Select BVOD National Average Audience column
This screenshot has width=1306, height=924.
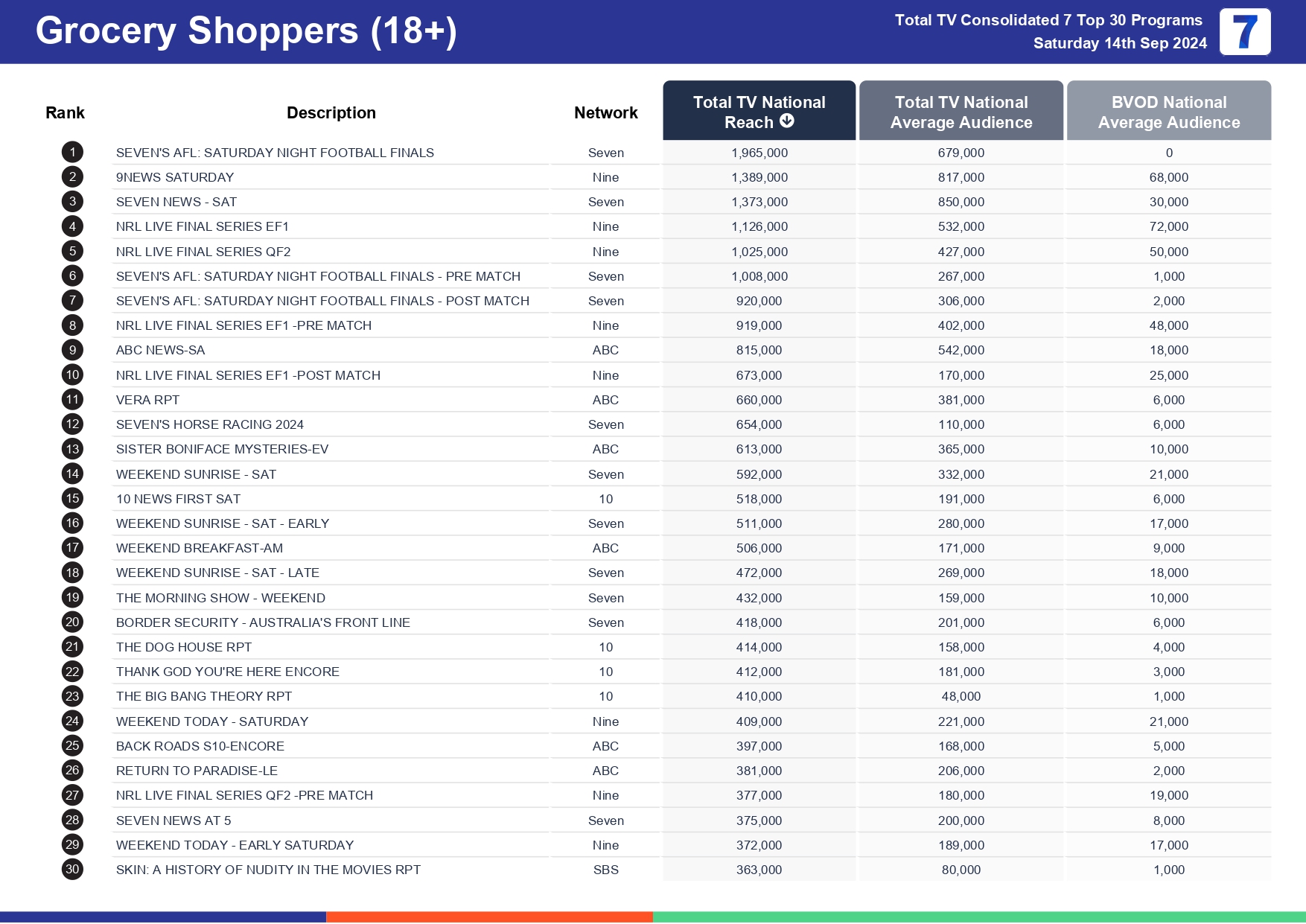[x=1168, y=112]
